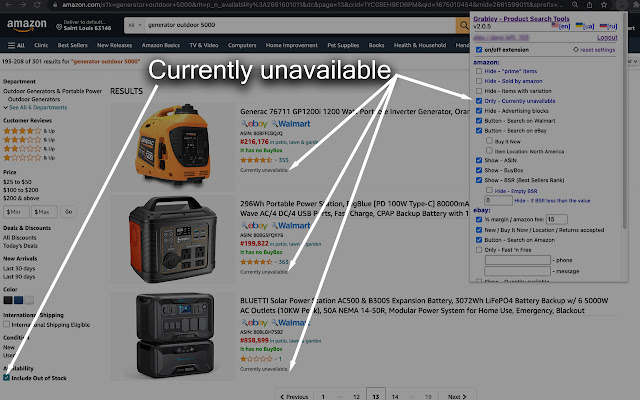Toggle Button - Search on Walmart checkbox
This screenshot has width=640, height=400.
click(x=479, y=121)
